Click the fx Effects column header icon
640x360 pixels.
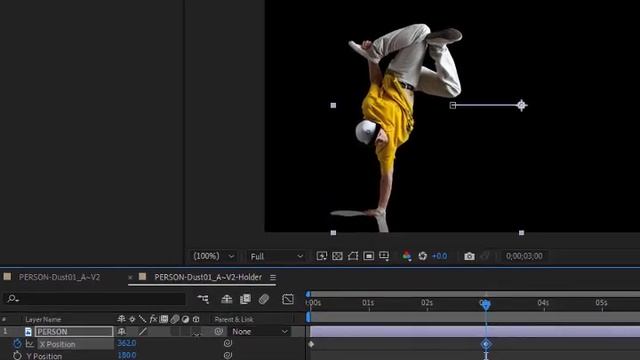tap(153, 319)
